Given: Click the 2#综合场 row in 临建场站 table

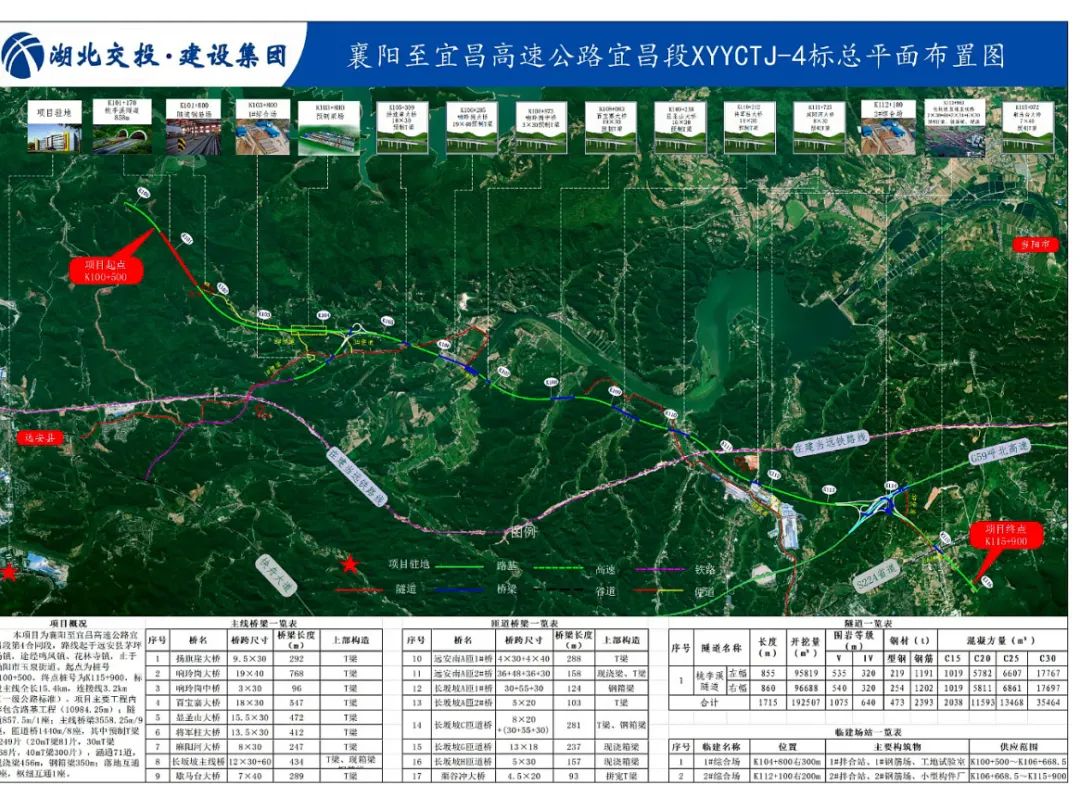Looking at the screenshot, I should [869, 776].
